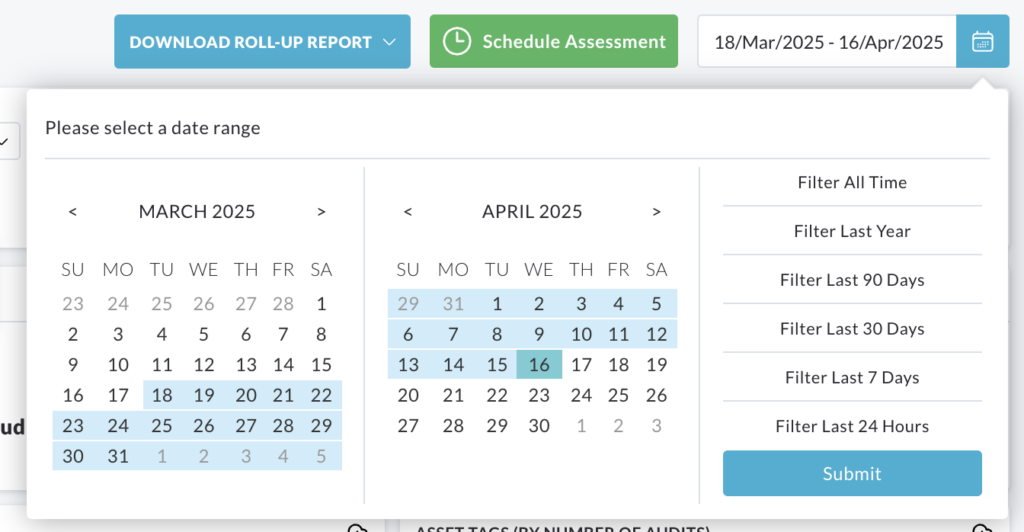Go to next month in April calendar
1024x532 pixels.
point(656,211)
